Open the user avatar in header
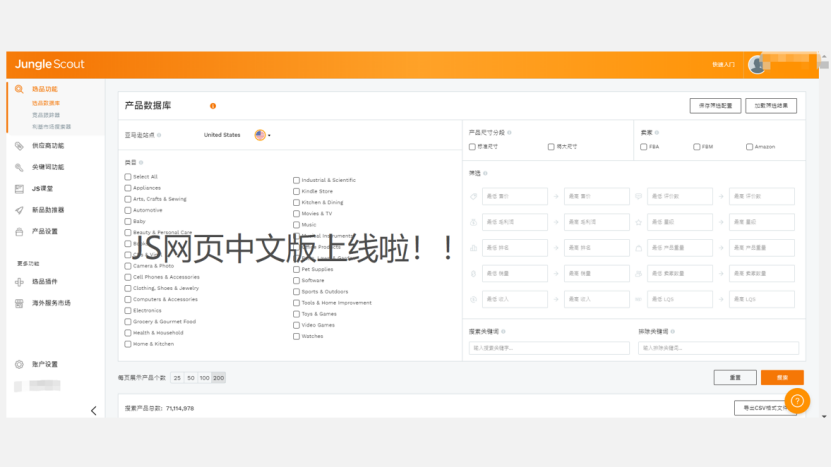 click(x=757, y=65)
